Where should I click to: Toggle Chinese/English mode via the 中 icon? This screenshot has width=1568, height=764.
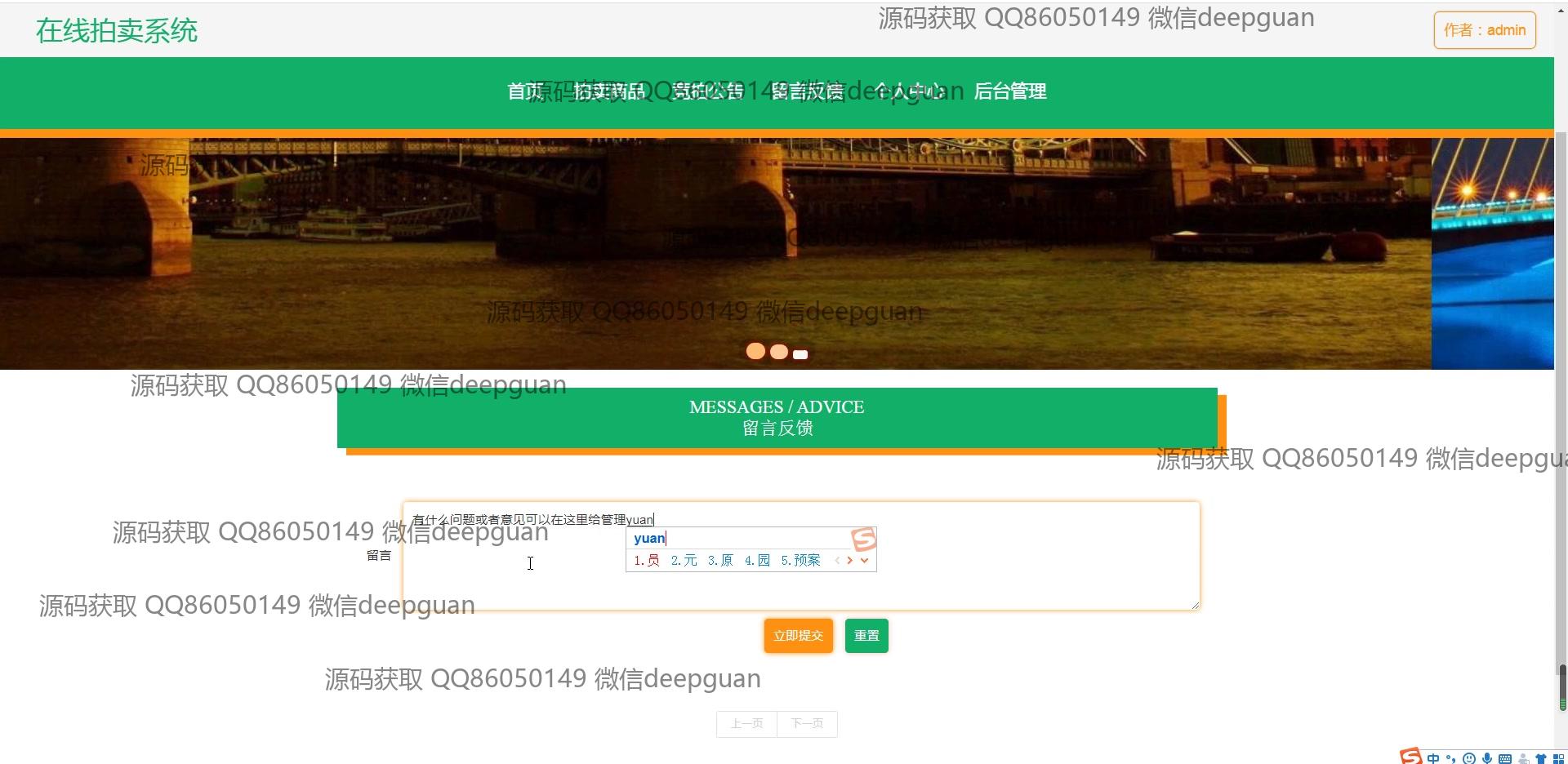pyautogui.click(x=1433, y=758)
